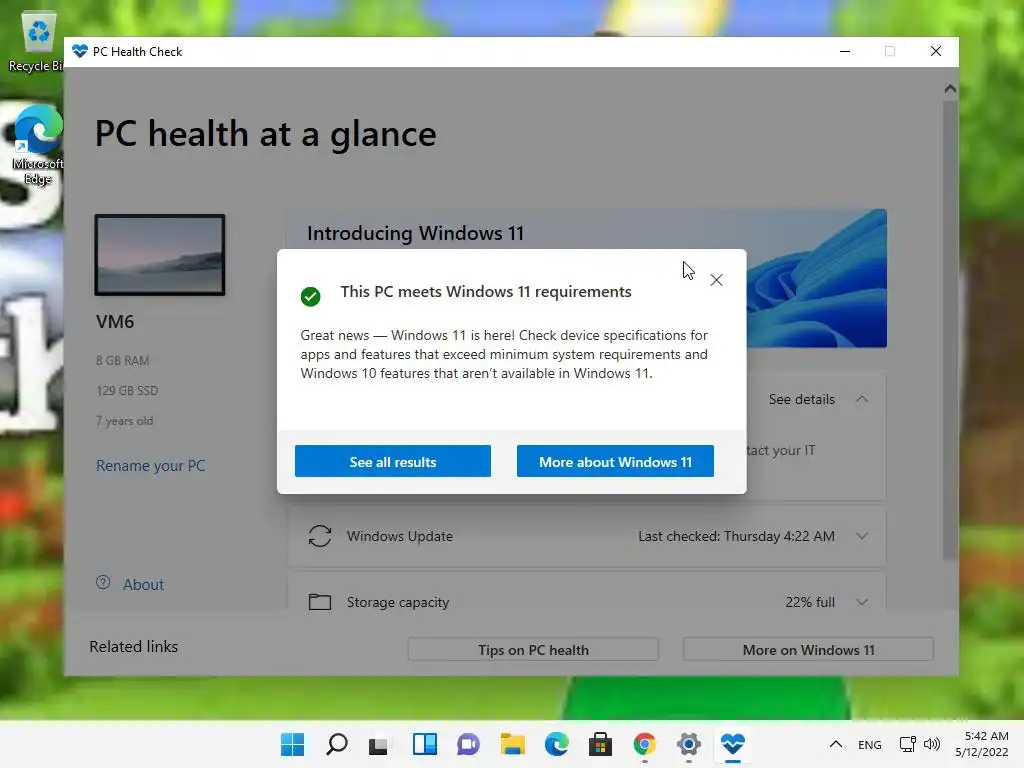Click the Introducing Windows 11 heading

[415, 233]
